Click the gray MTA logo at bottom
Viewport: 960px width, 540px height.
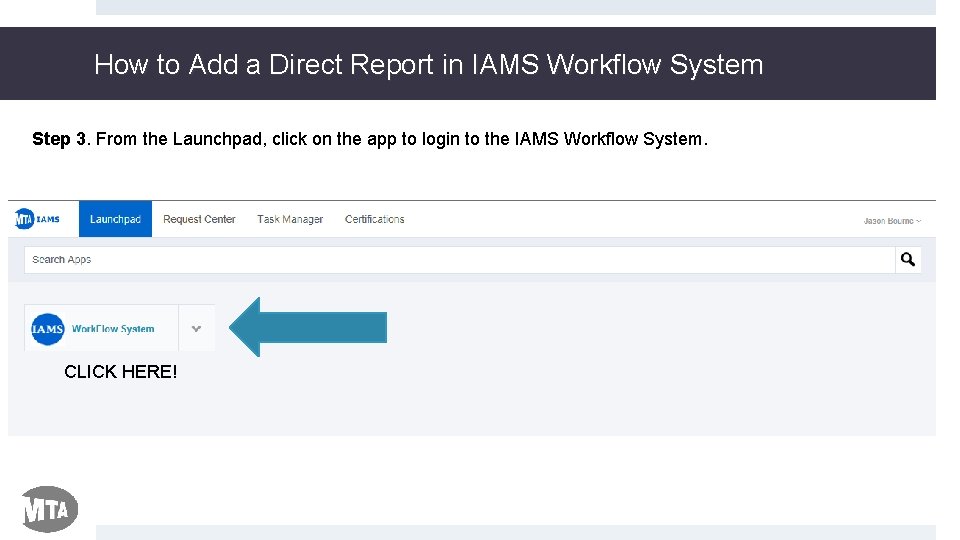point(50,509)
